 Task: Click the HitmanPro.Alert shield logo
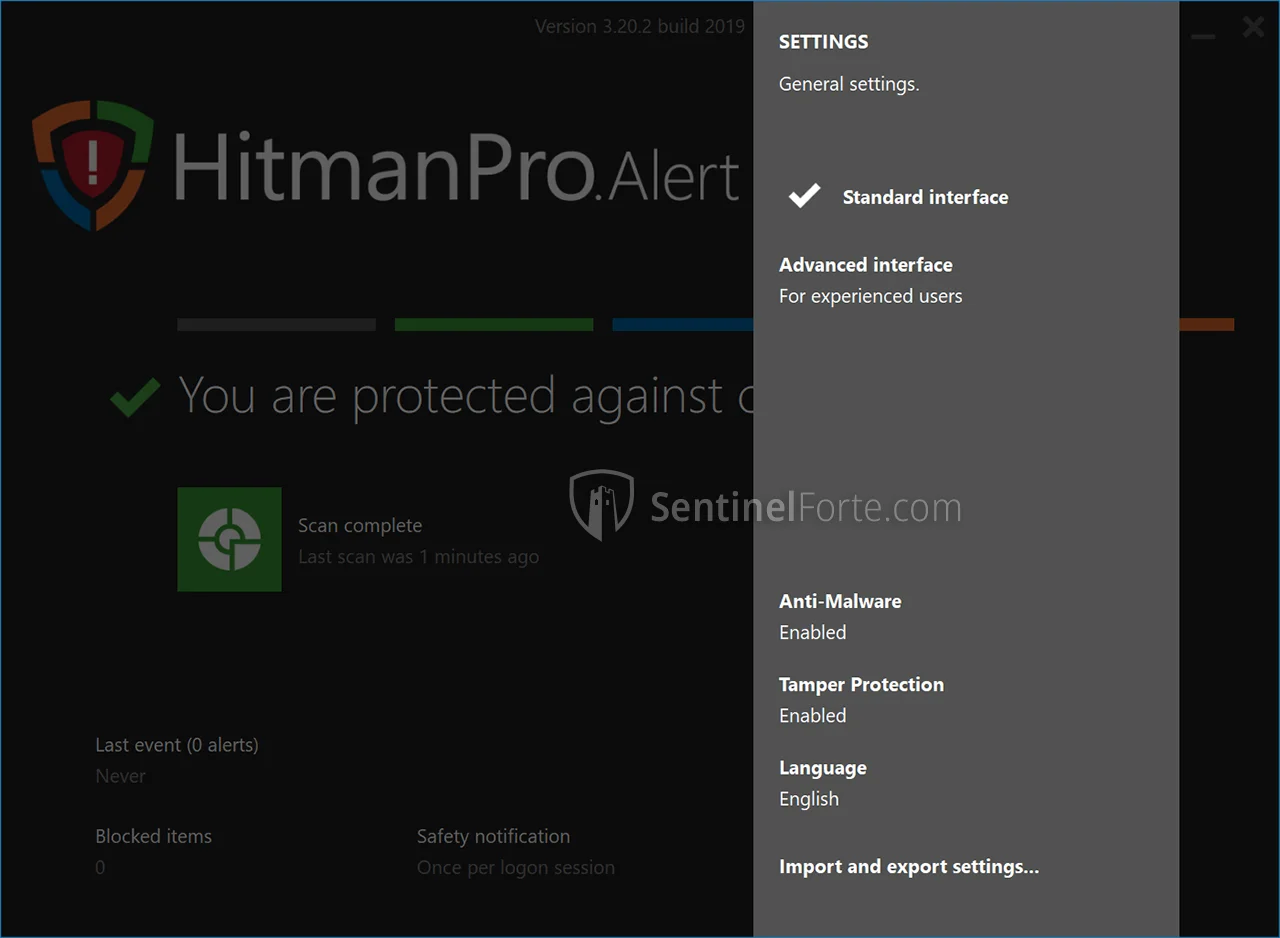coord(93,165)
